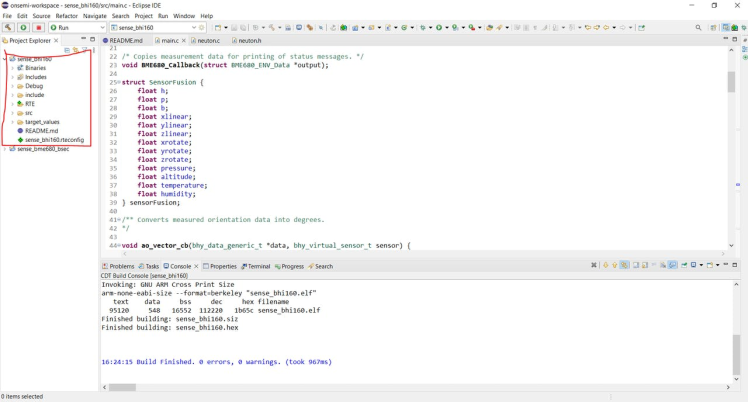The height and width of the screenshot is (402, 748).
Task: Open the Problems view tab
Action: point(121,267)
